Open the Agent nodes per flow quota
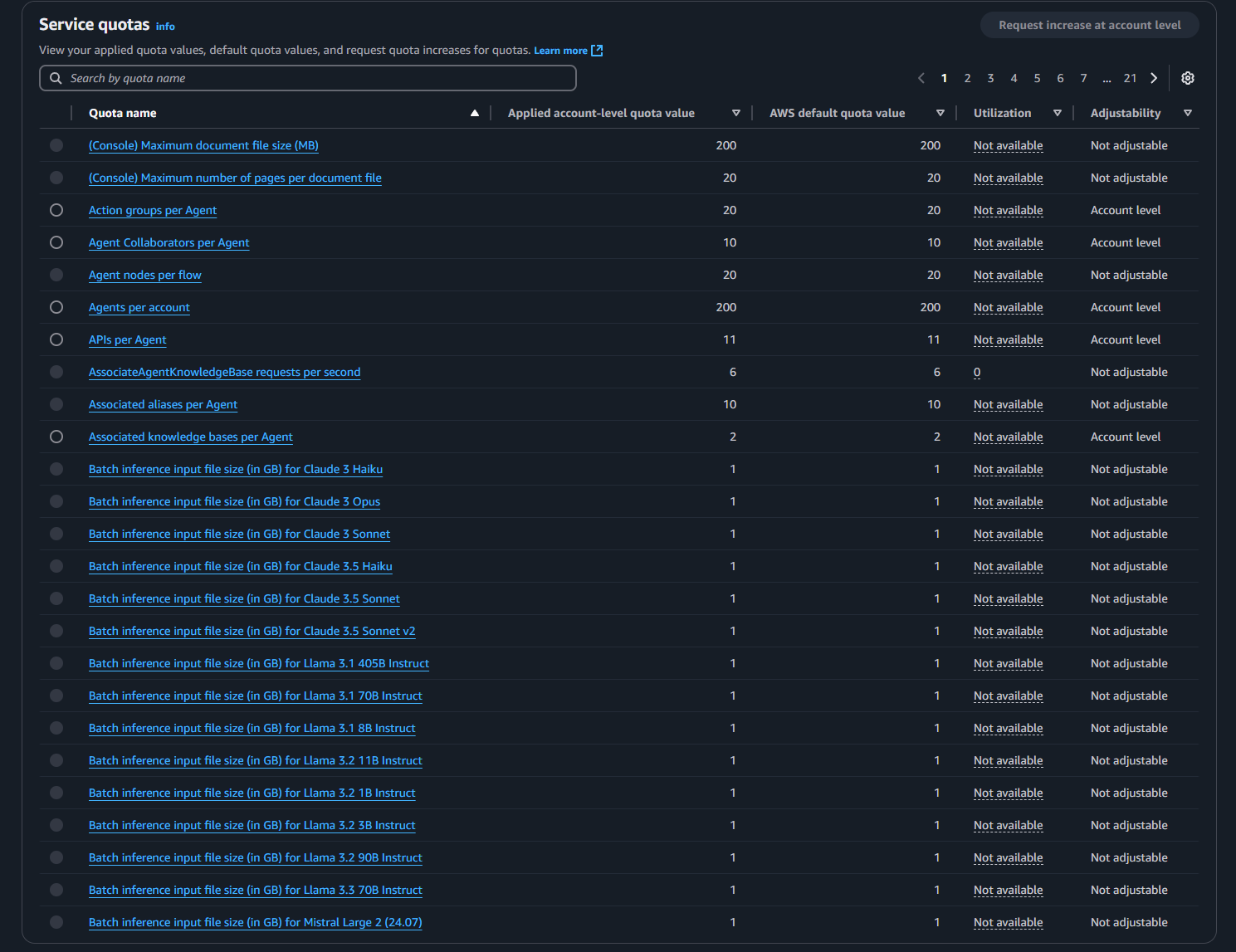 pyautogui.click(x=145, y=275)
